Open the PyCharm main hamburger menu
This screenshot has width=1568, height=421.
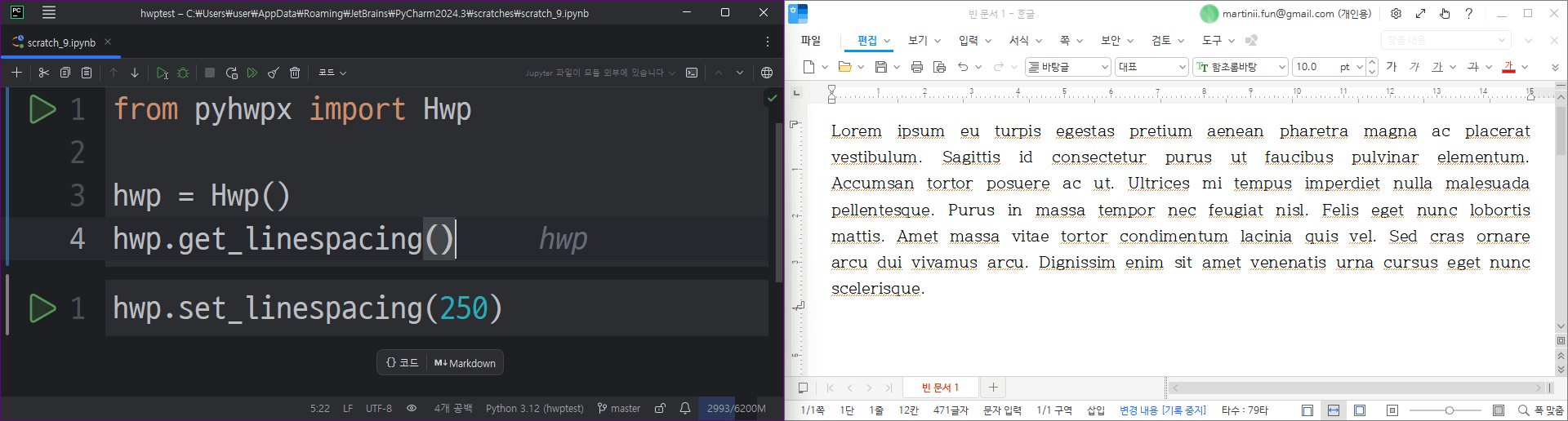(49, 12)
